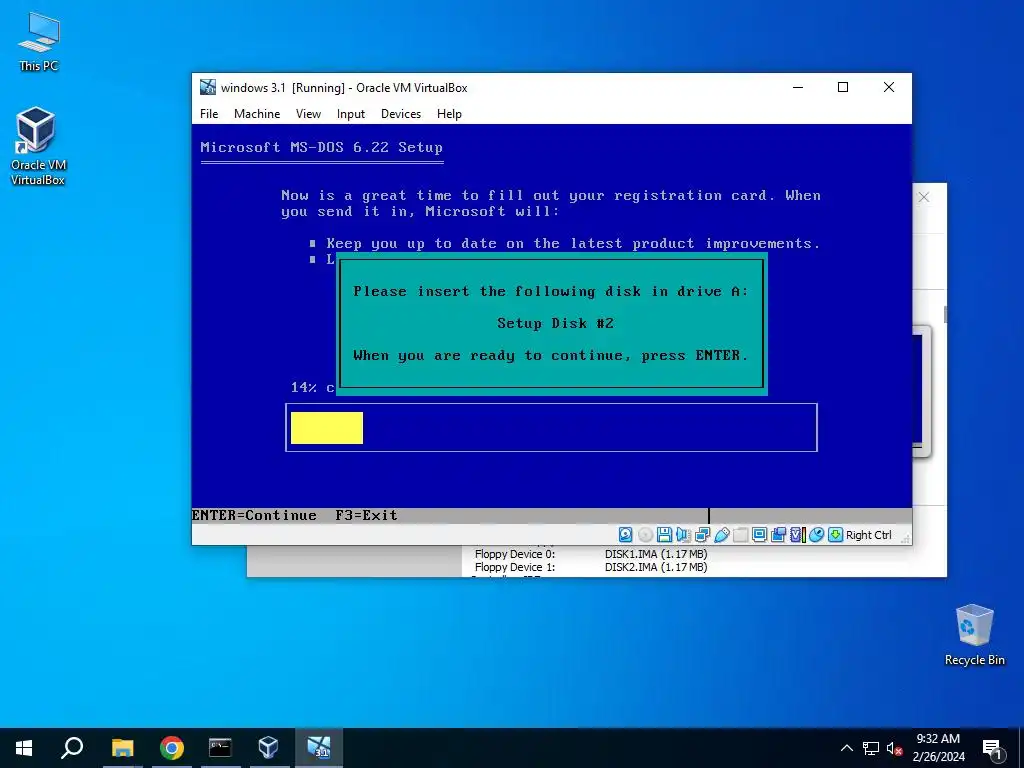
Task: Open taskbar Search
Action: pyautogui.click(x=72, y=748)
